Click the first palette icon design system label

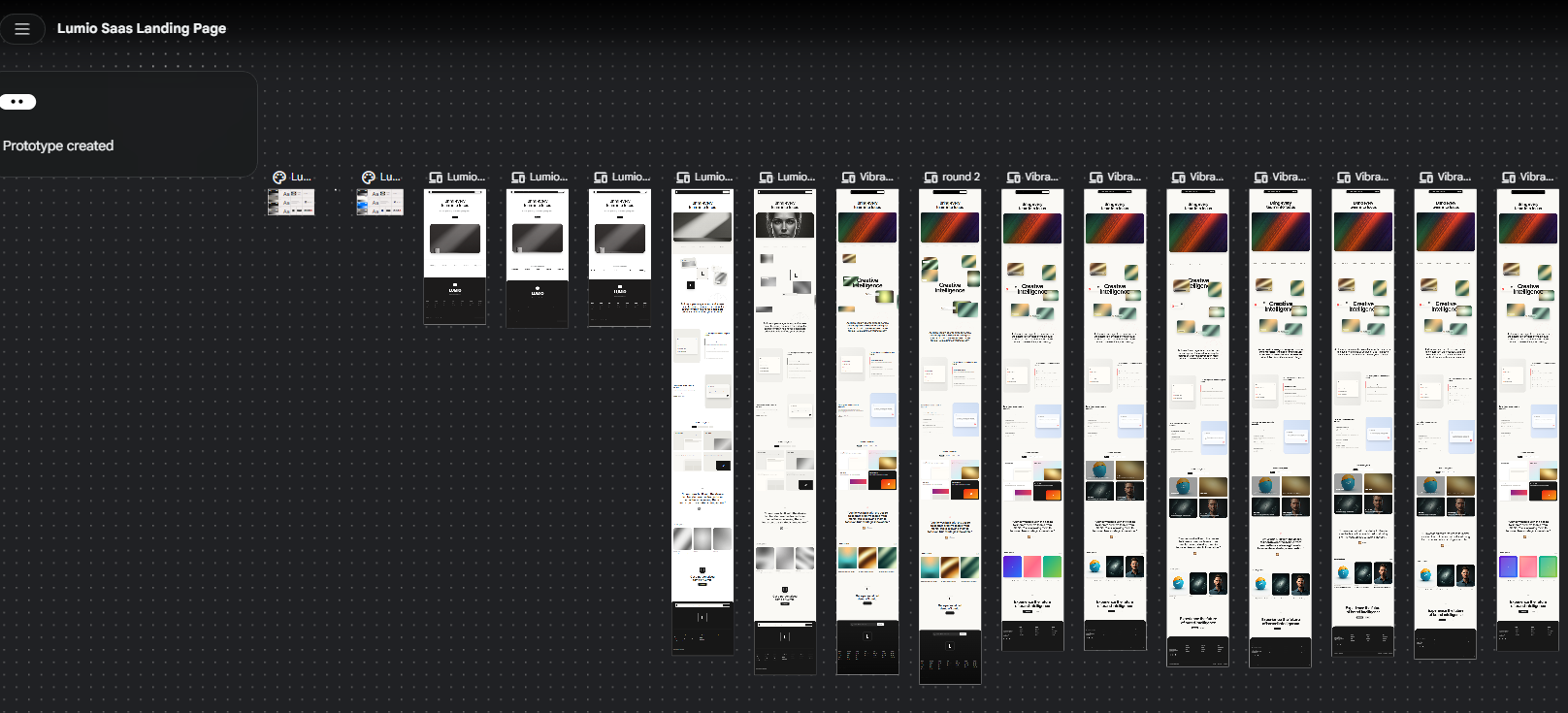291,177
